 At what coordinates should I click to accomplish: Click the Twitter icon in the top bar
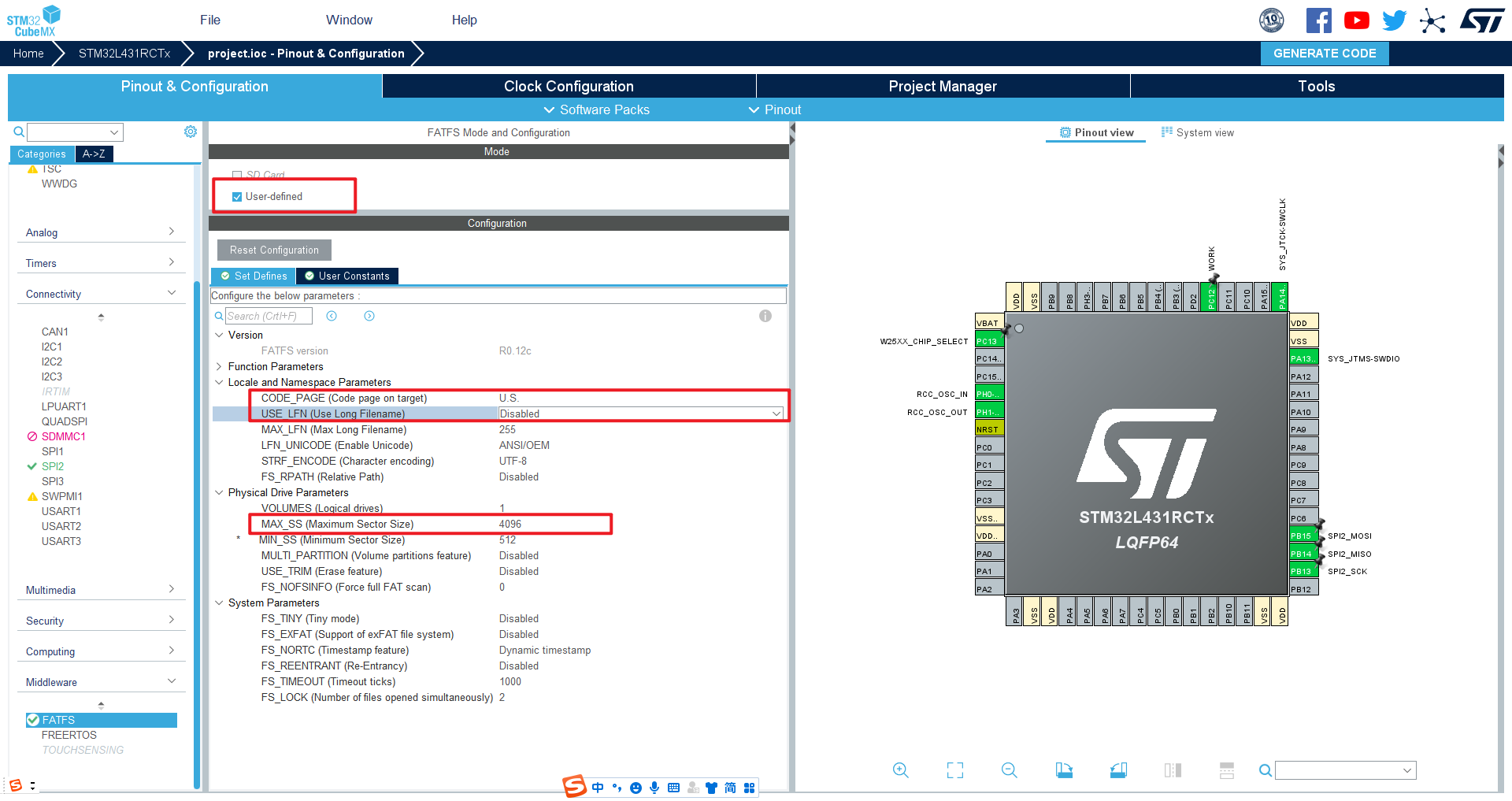tap(1394, 20)
